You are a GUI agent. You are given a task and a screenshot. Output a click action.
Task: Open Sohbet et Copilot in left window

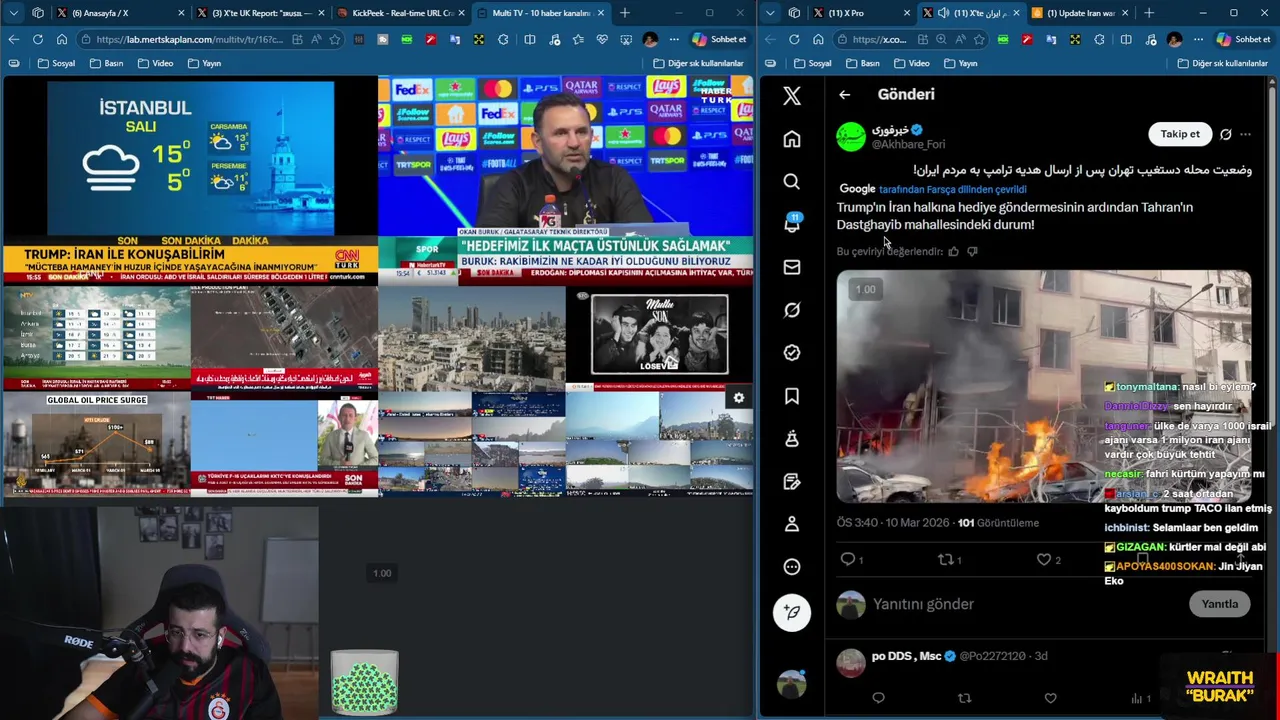pyautogui.click(x=718, y=39)
